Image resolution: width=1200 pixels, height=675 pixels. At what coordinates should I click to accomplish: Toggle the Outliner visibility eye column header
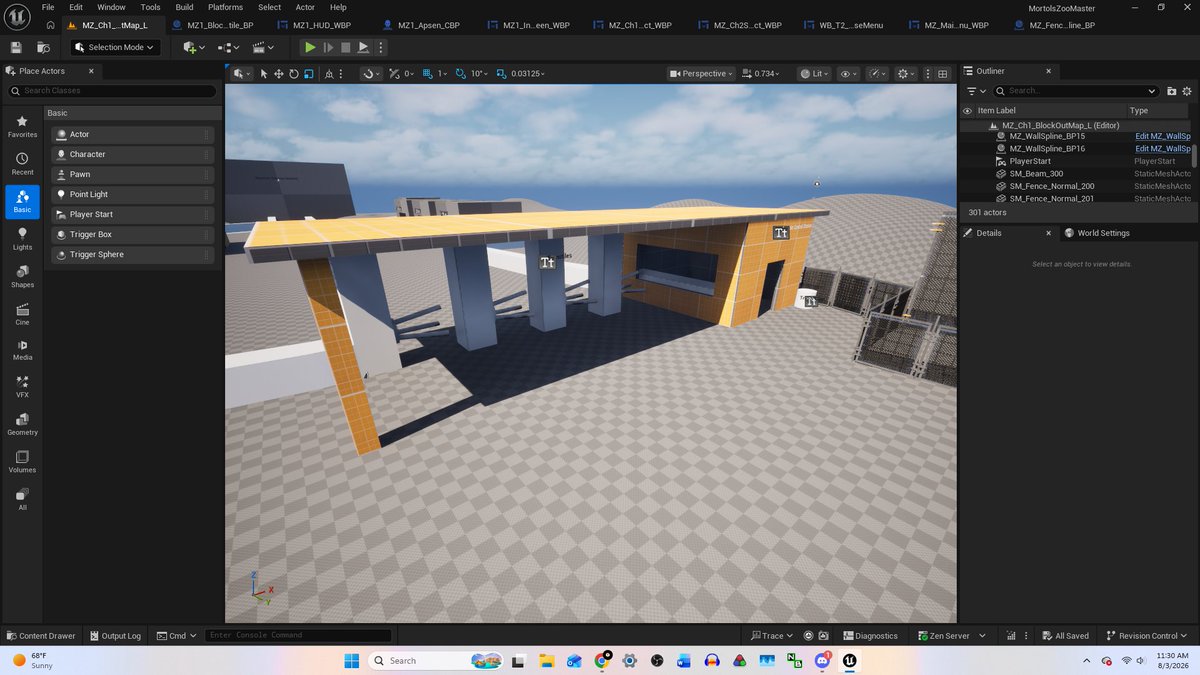click(x=967, y=111)
